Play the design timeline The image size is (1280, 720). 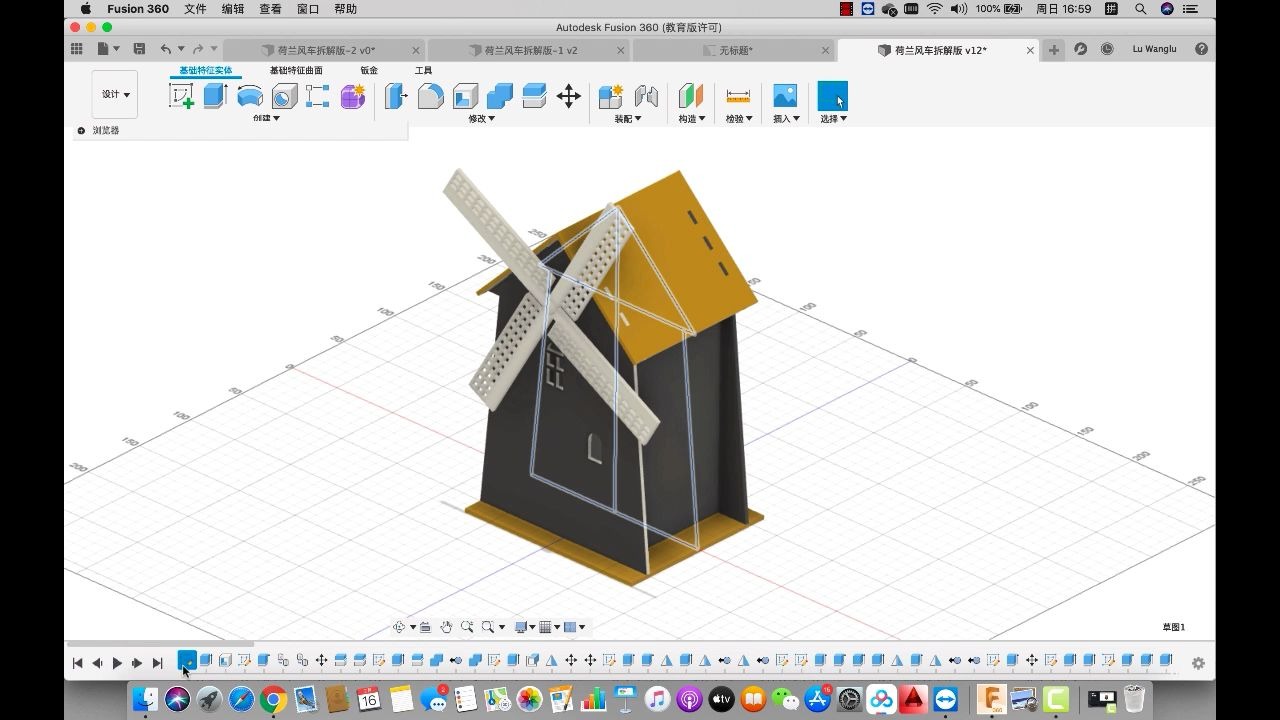(117, 663)
